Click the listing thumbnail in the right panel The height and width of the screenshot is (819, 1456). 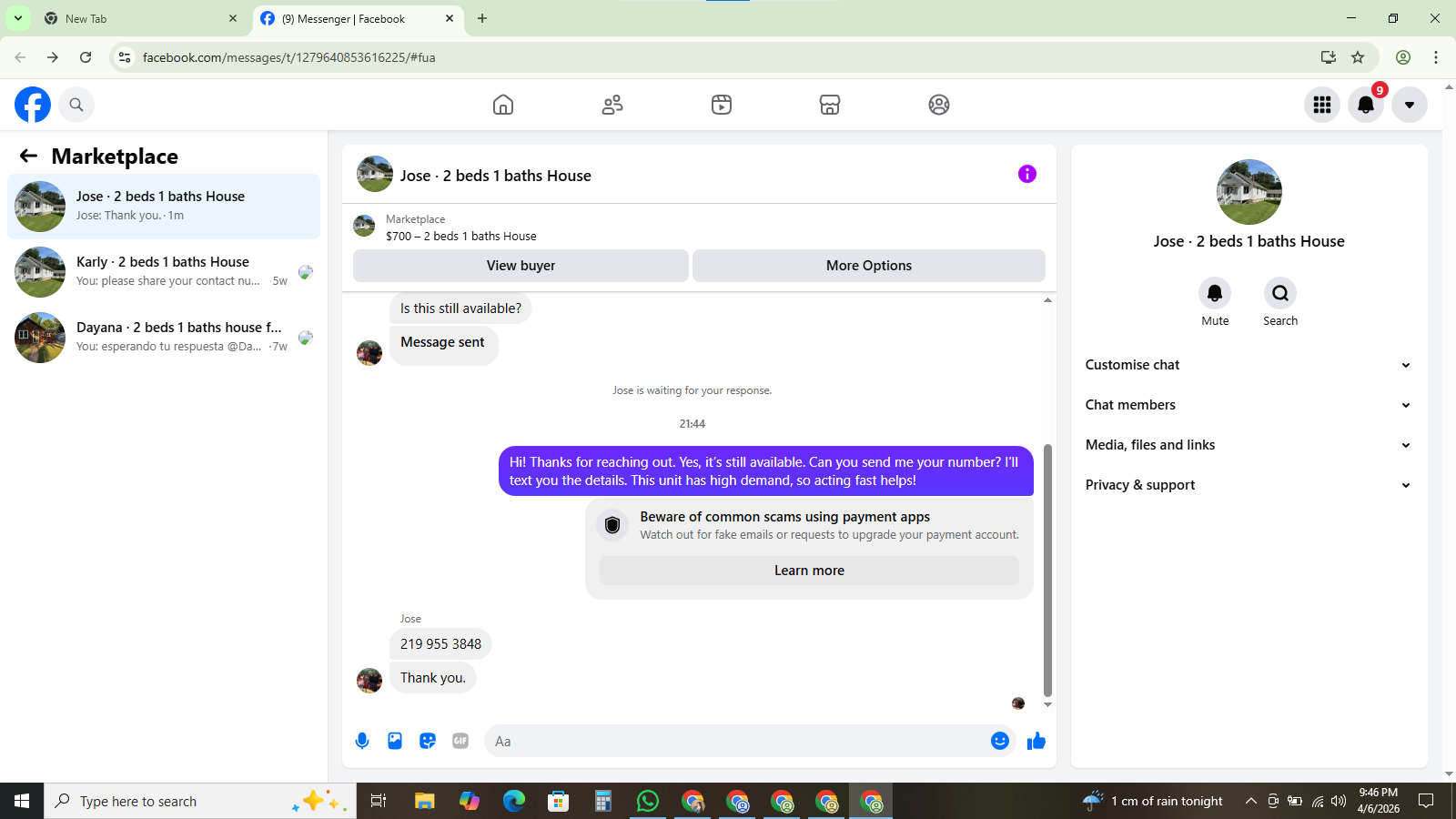click(x=1249, y=192)
